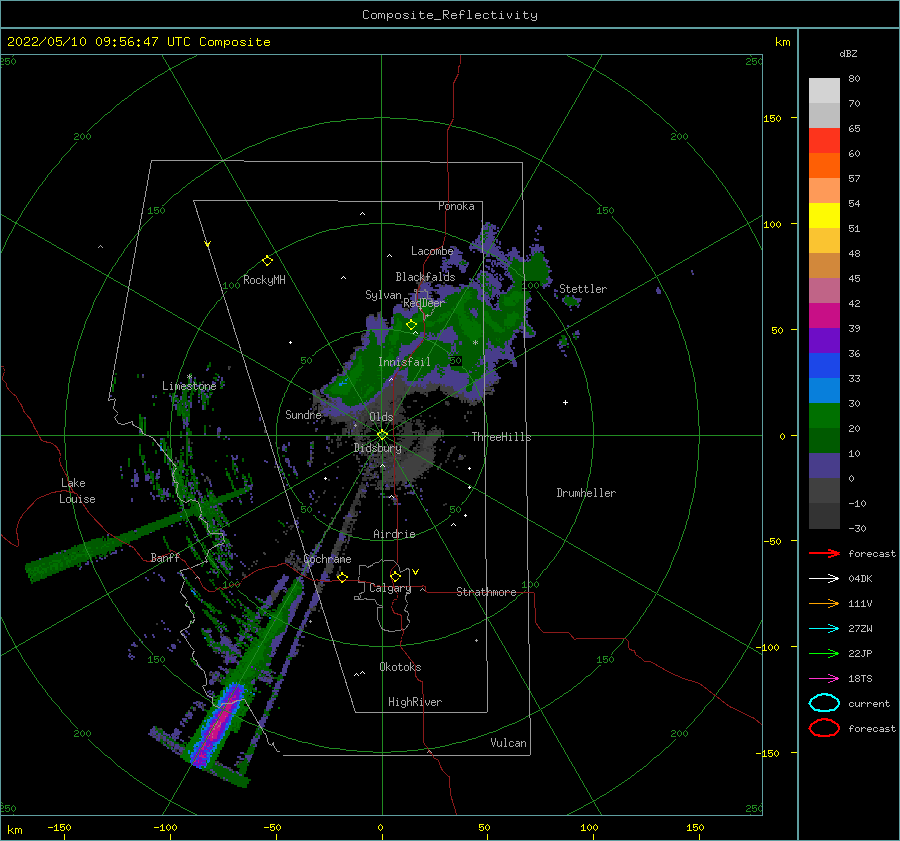Image resolution: width=900 pixels, height=841 pixels.
Task: Click the Lacombe town label
Action: (432, 251)
